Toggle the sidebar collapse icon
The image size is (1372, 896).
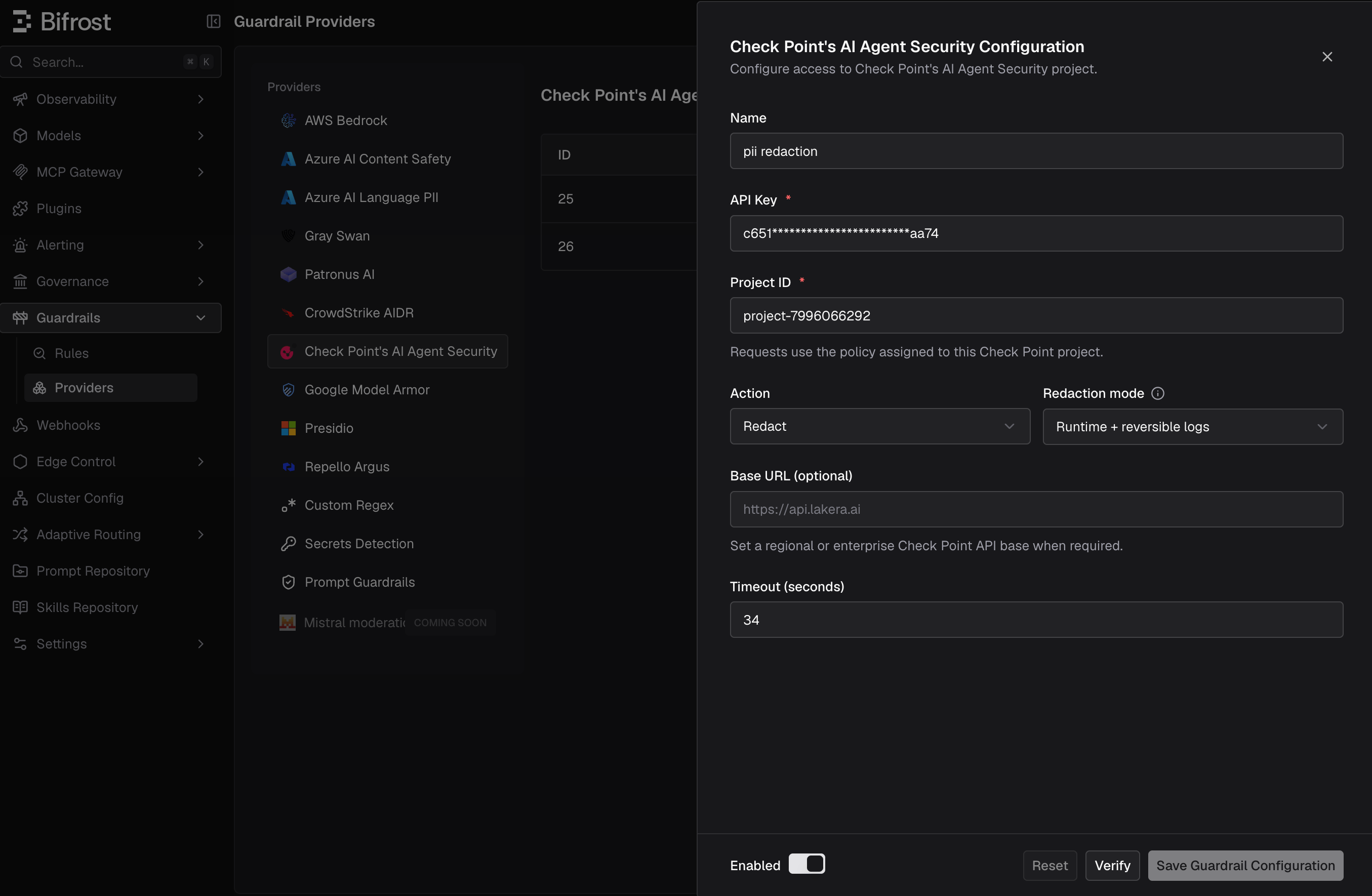[213, 21]
